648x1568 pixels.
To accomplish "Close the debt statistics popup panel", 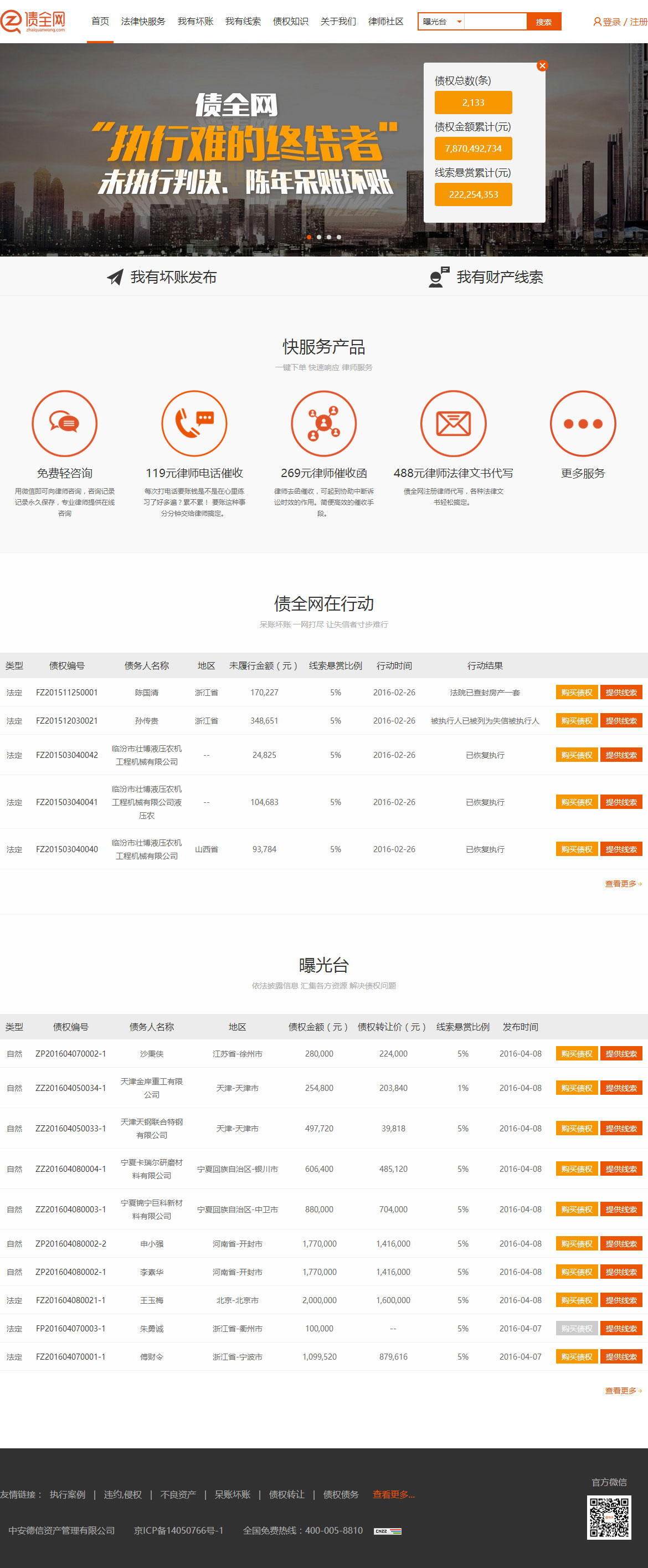I will tap(542, 66).
